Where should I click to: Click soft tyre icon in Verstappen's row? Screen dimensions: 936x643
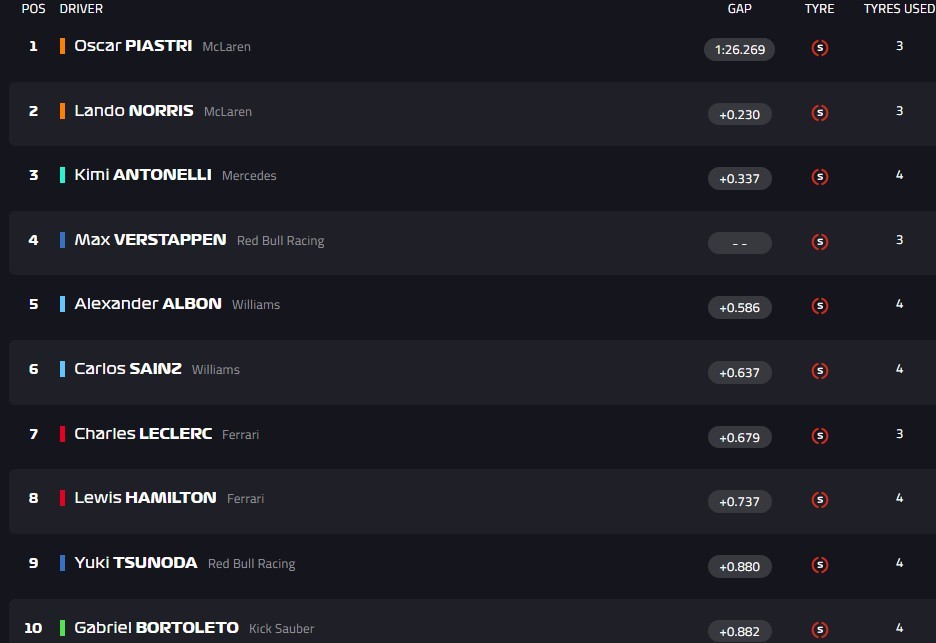[820, 241]
